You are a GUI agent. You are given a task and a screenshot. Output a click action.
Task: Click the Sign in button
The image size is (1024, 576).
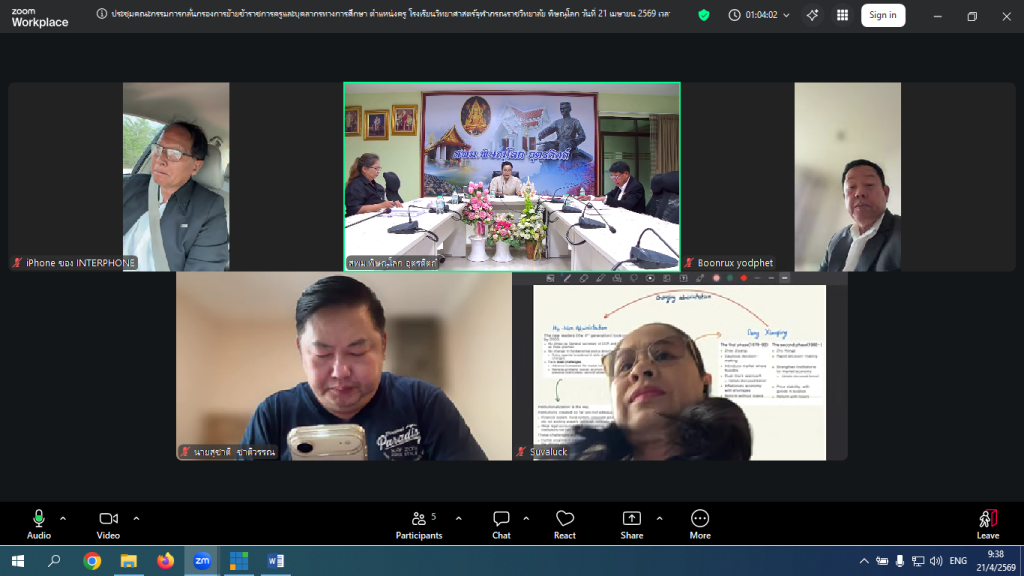point(882,15)
